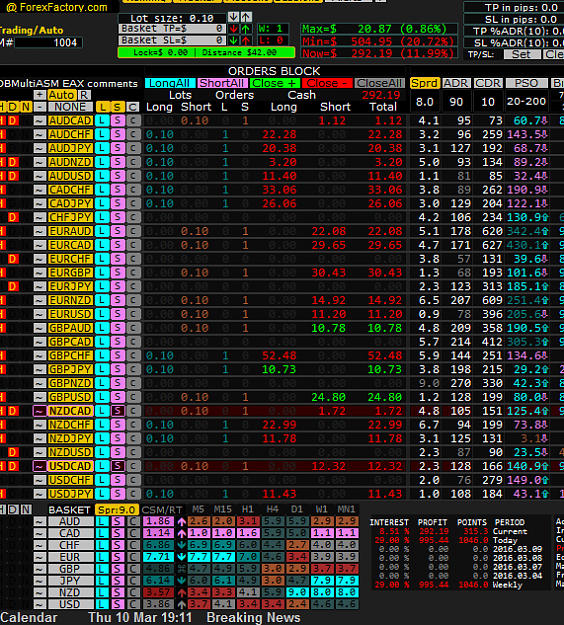Click the red down arrow beside Basket TP
Image resolution: width=564 pixels, height=625 pixels.
pos(233,29)
